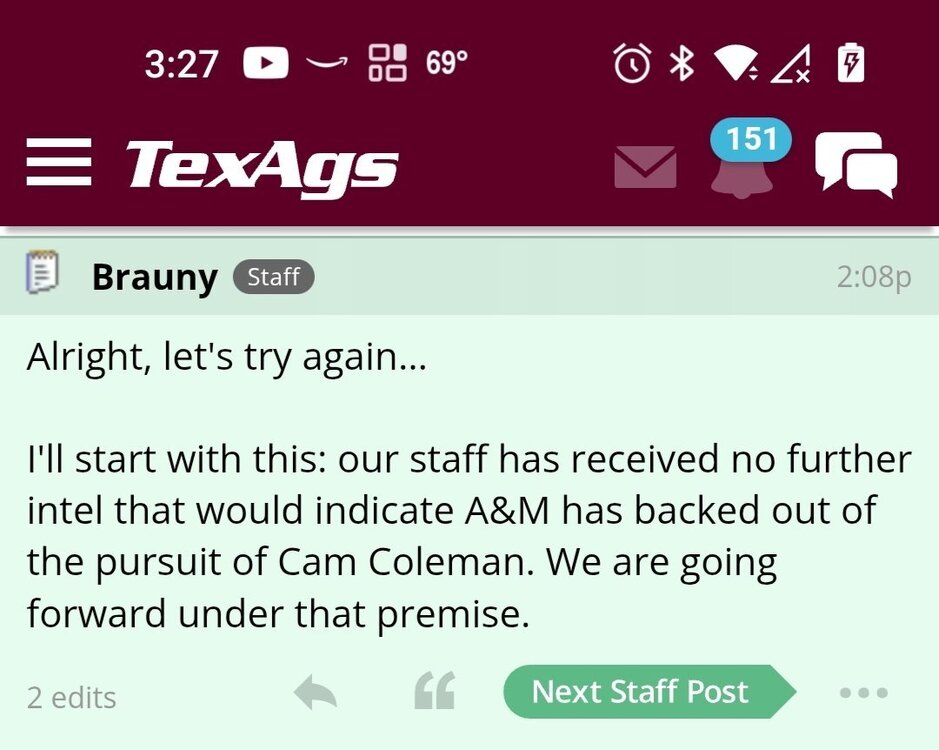View the post's 2 edits history
The height and width of the screenshot is (750, 939).
click(71, 697)
